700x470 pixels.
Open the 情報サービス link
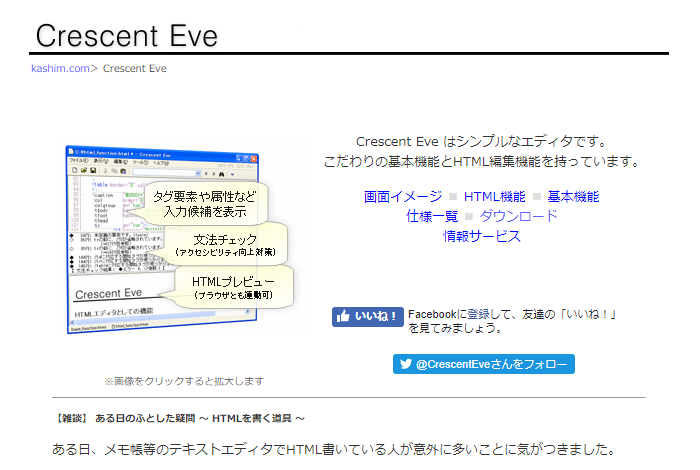(x=482, y=236)
